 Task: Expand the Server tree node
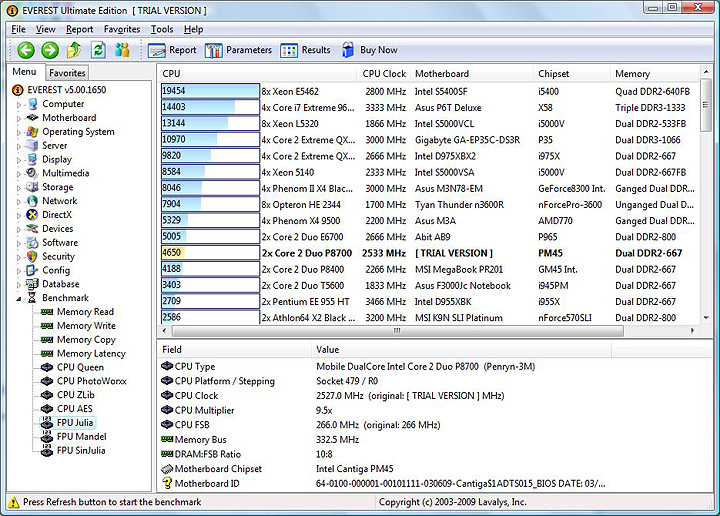(19, 146)
